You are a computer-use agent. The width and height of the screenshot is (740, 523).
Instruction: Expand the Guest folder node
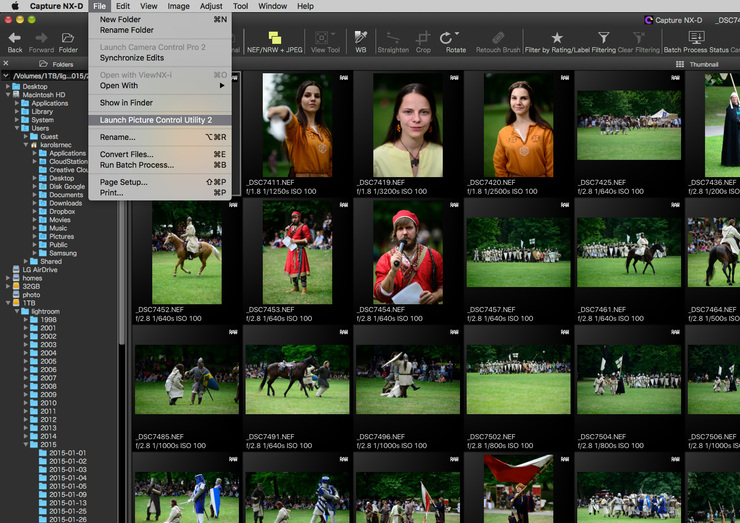pos(25,136)
